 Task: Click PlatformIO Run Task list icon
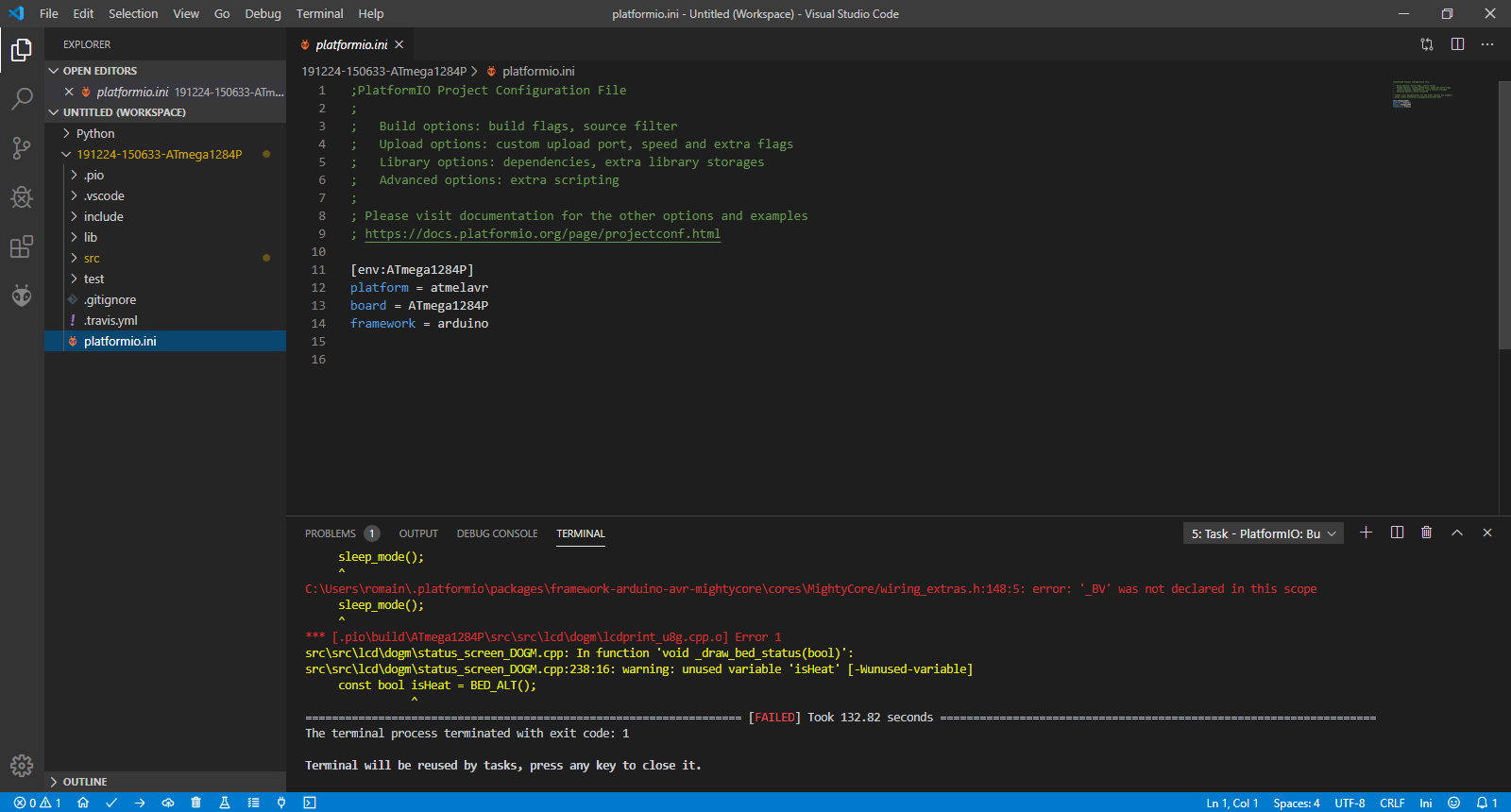pos(253,803)
